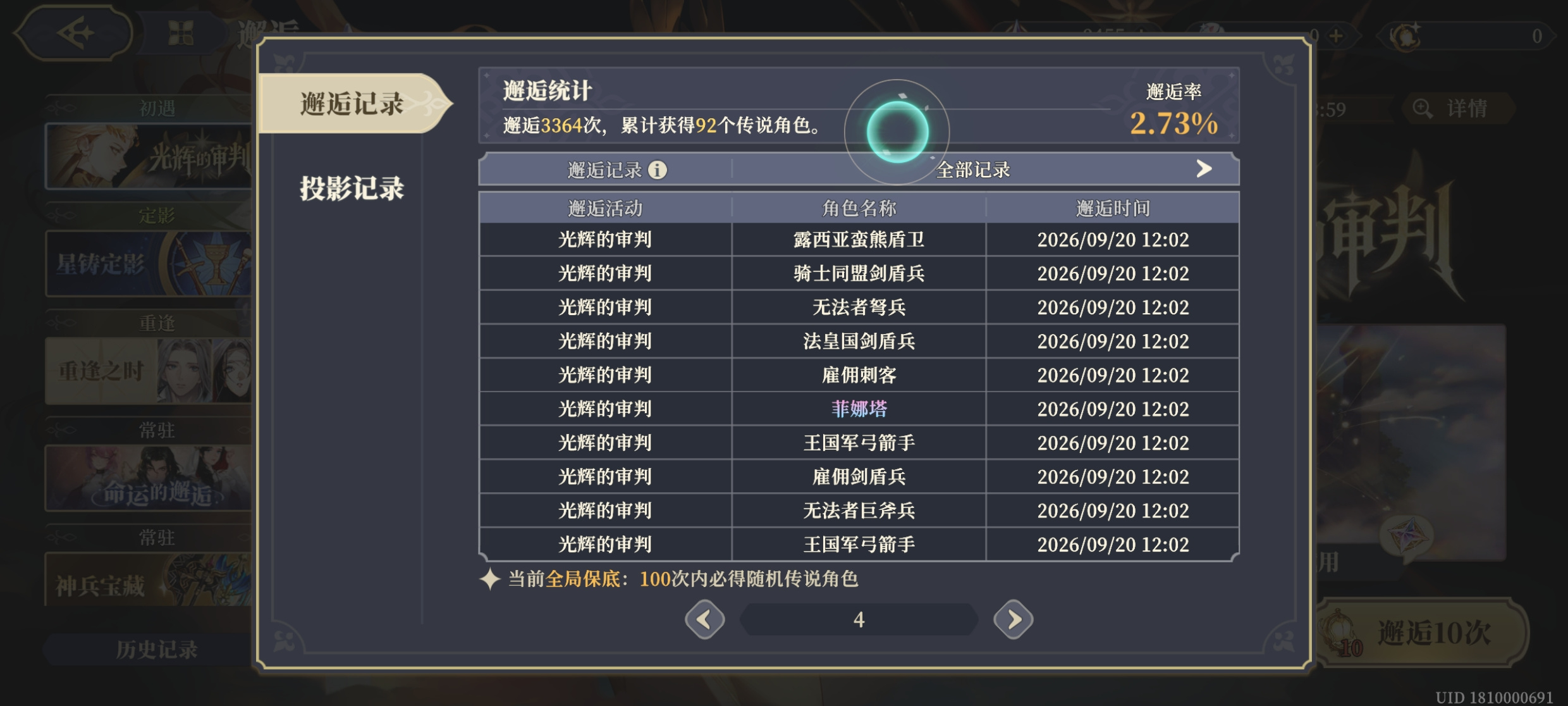Expand the 全部记录 filter chevron
This screenshot has height=706, width=1568.
tap(1204, 169)
